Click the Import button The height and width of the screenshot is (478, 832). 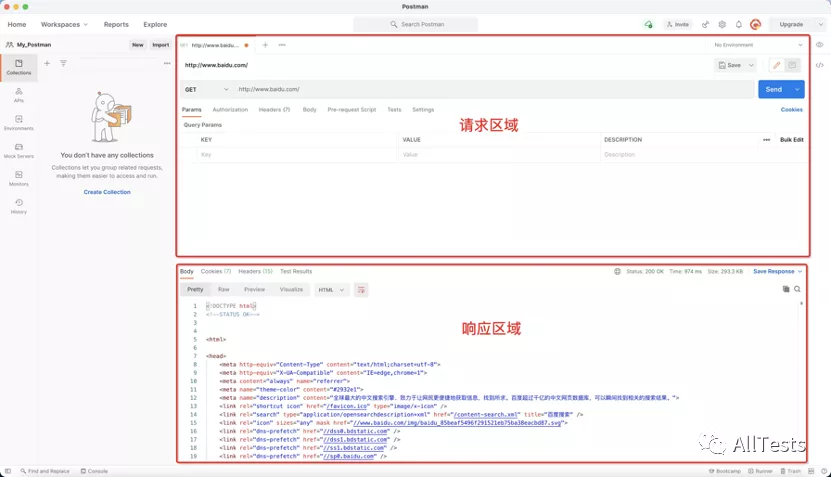point(160,45)
